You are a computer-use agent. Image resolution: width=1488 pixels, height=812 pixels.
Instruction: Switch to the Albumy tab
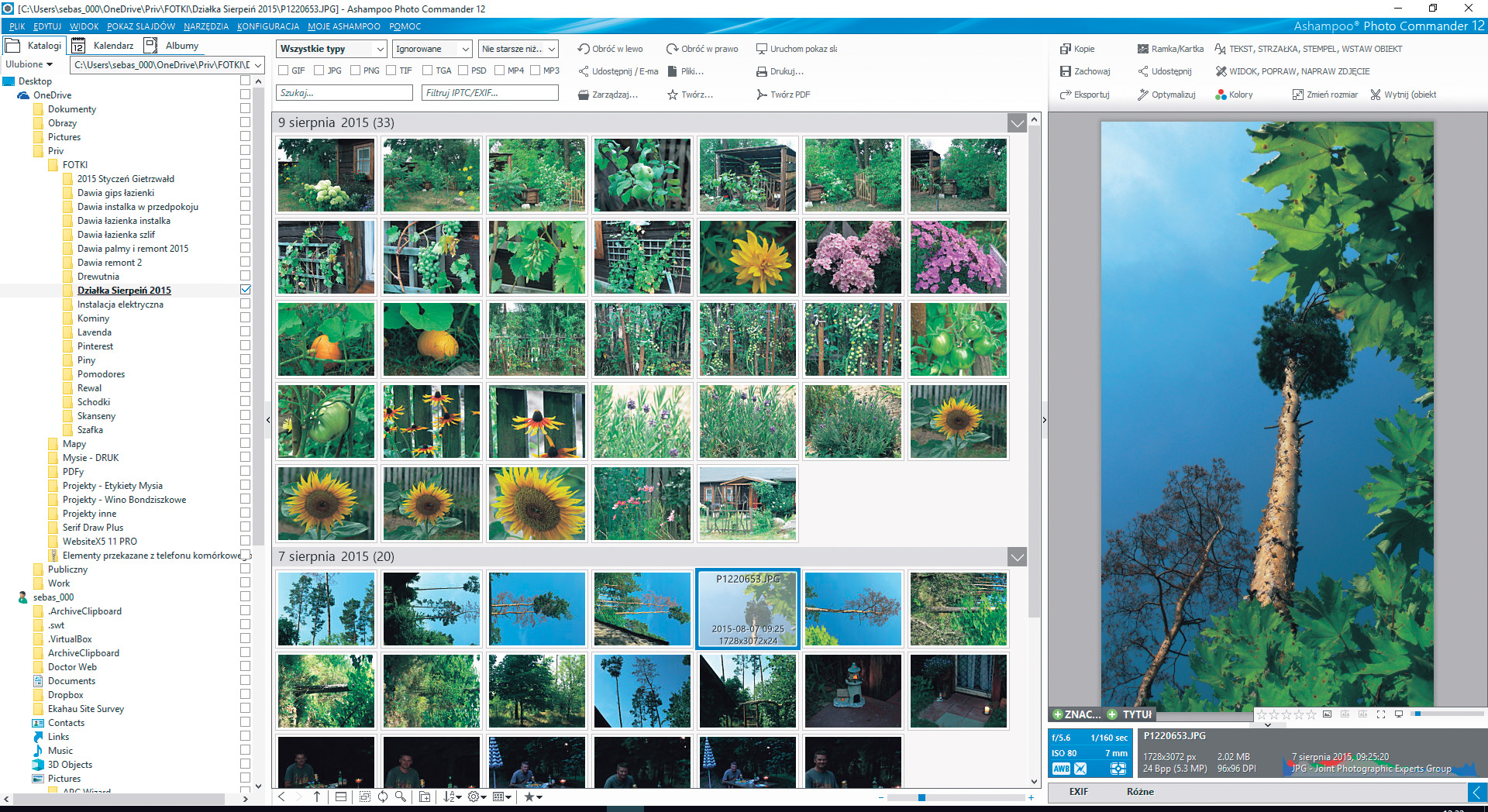coord(181,46)
